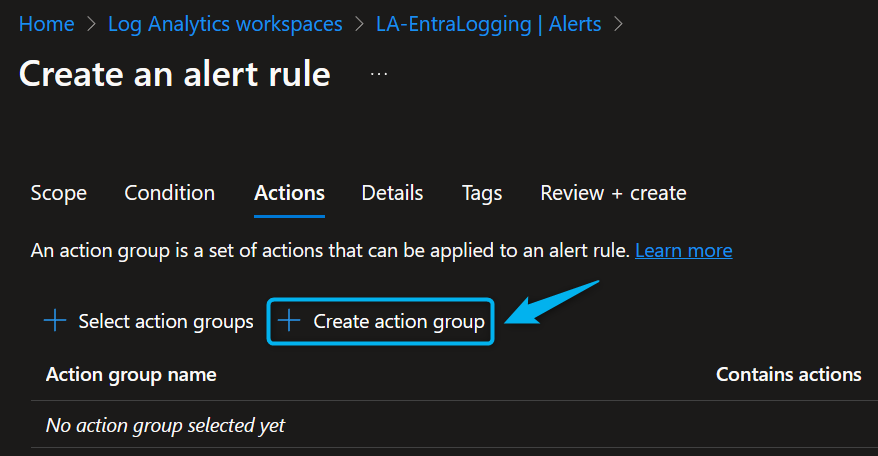Click the plus icon beside Select action groups
The image size is (878, 456).
[54, 321]
